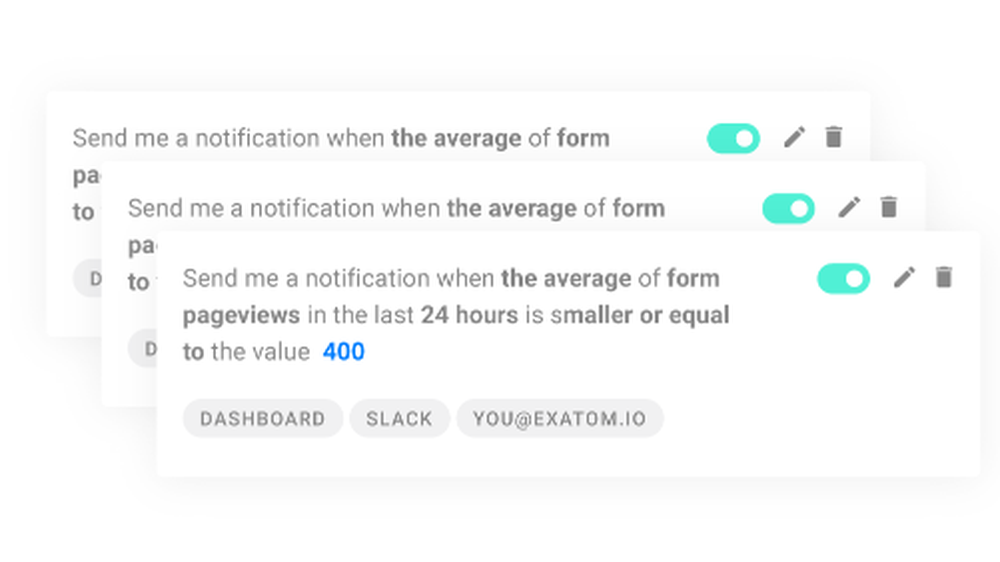Click the pencil icon on the middle card
This screenshot has height=562, width=1000.
(x=849, y=207)
